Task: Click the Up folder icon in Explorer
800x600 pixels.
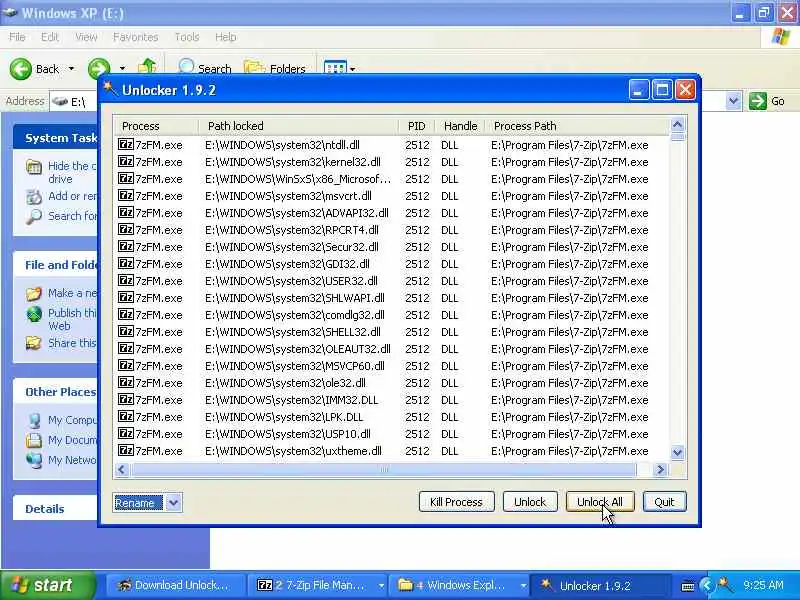Action: (x=147, y=66)
